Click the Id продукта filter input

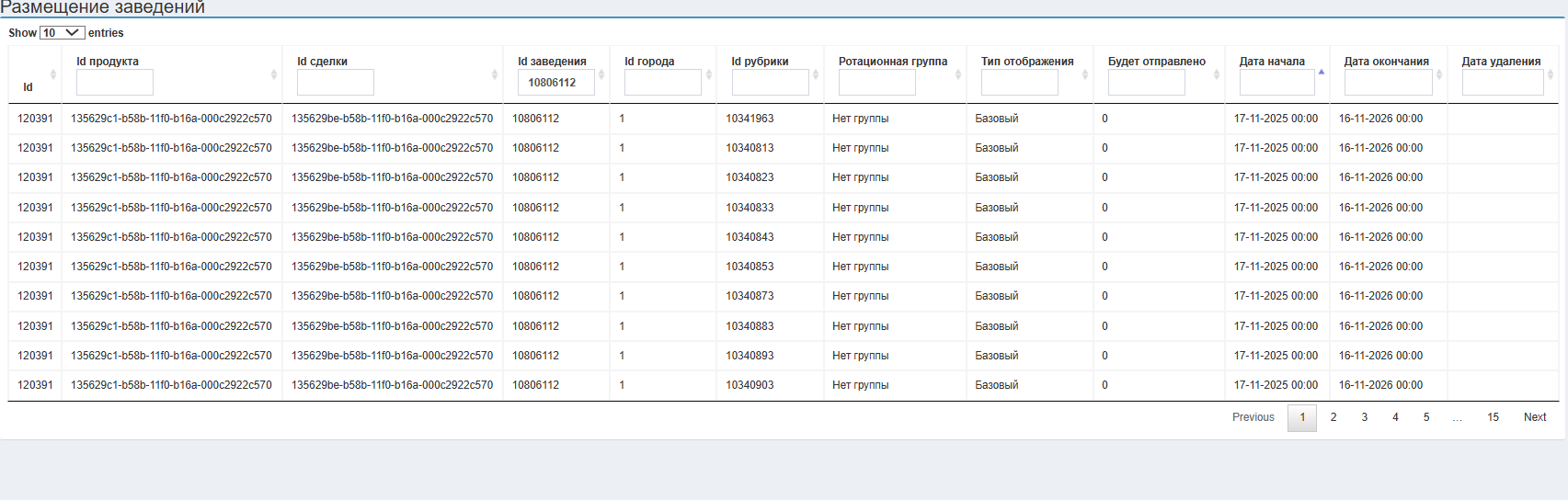[x=115, y=83]
